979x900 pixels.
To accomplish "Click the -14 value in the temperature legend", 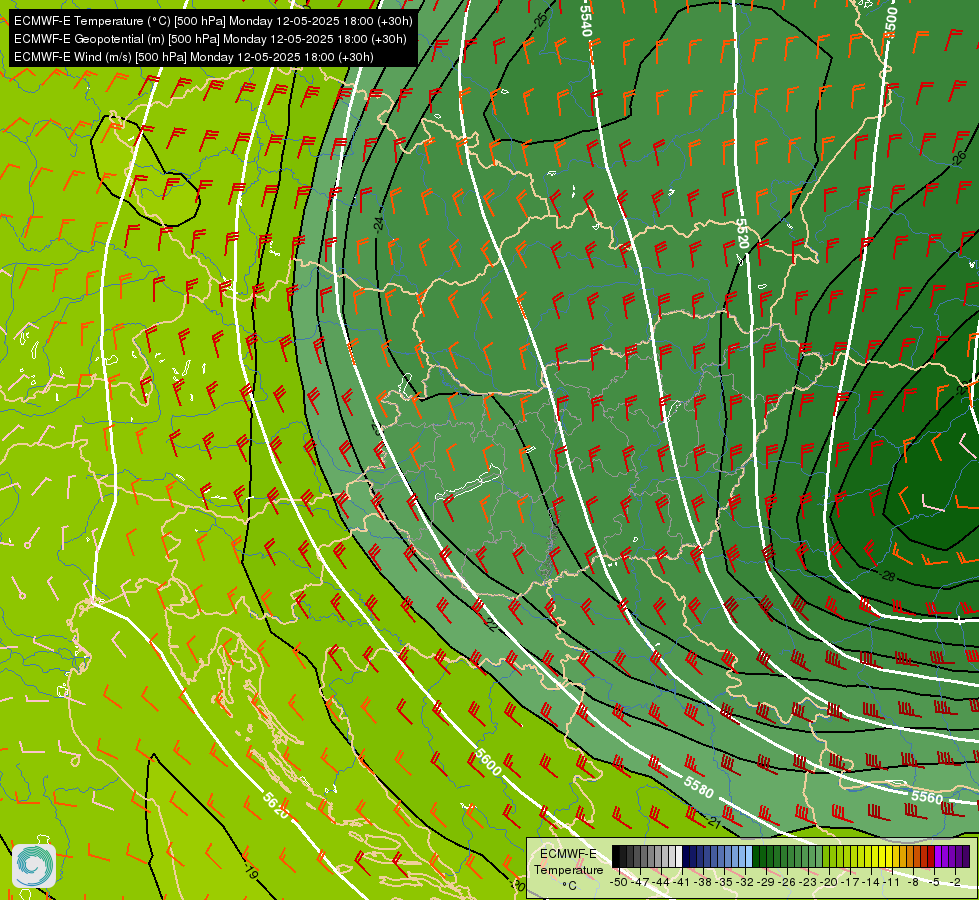I will tap(872, 882).
